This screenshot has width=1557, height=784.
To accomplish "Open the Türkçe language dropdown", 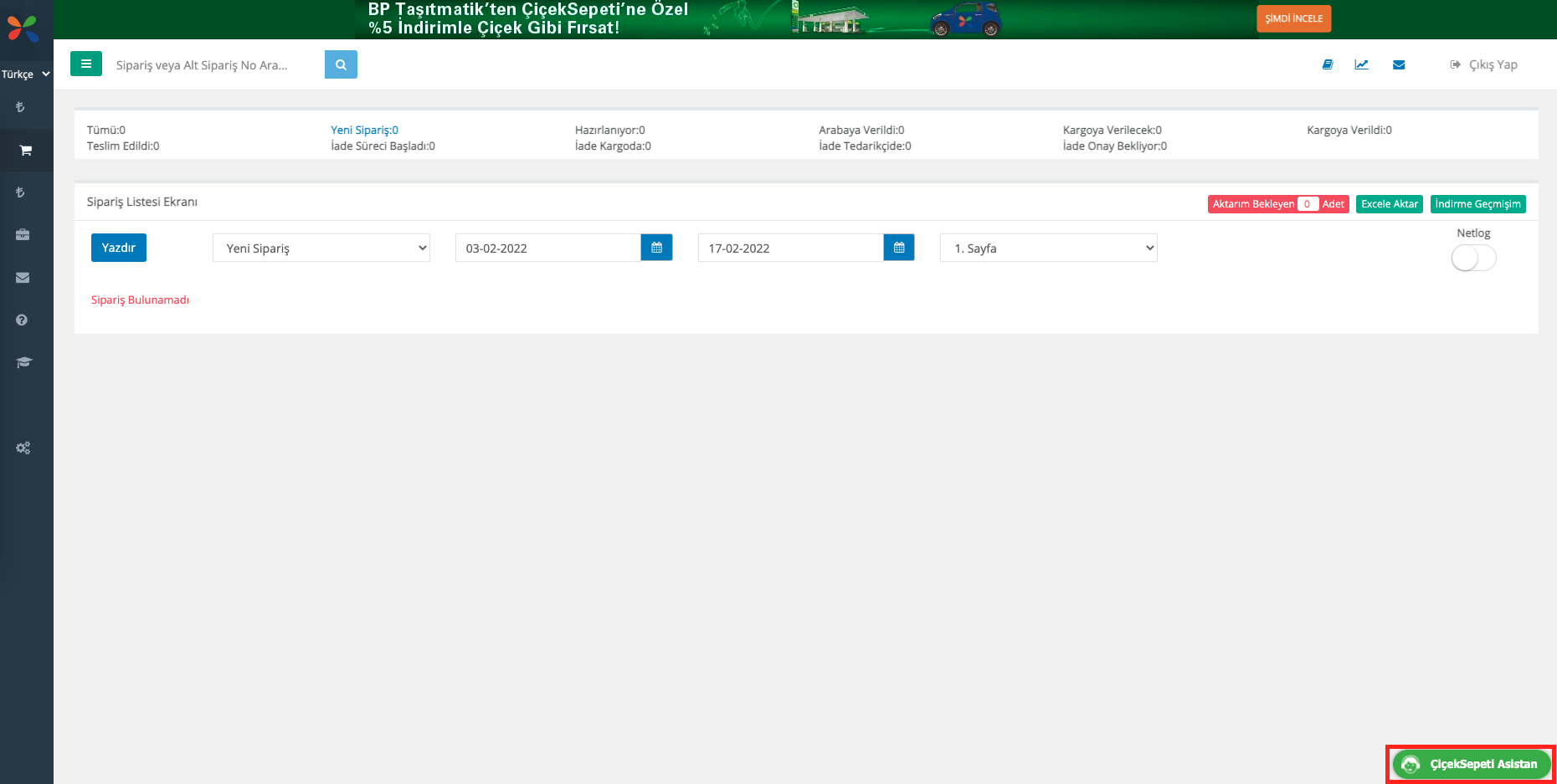I will tap(25, 74).
